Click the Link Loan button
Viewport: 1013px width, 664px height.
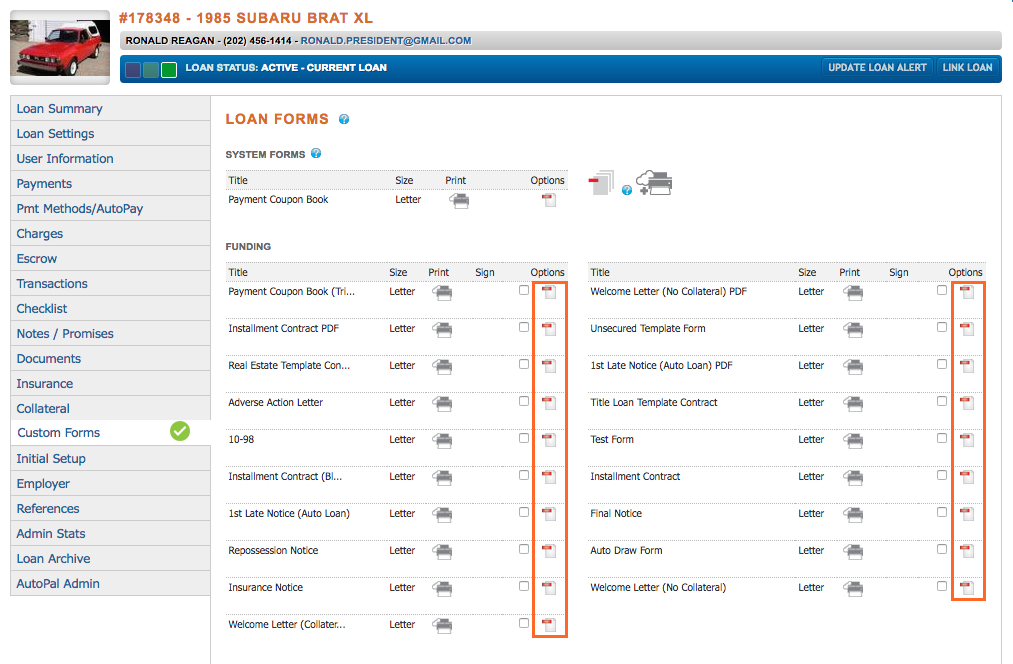coord(967,67)
